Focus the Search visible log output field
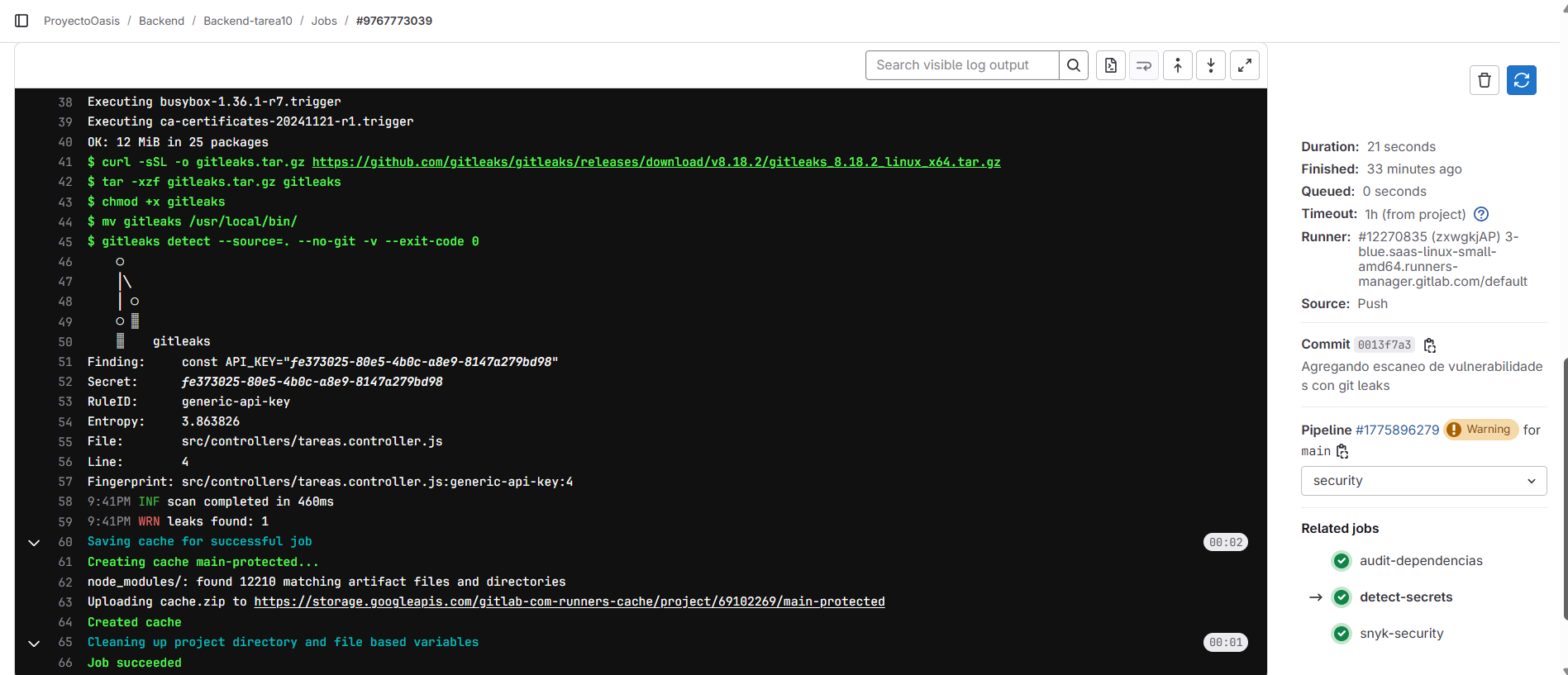Screen dimensions: 1568x675 tap(962, 65)
